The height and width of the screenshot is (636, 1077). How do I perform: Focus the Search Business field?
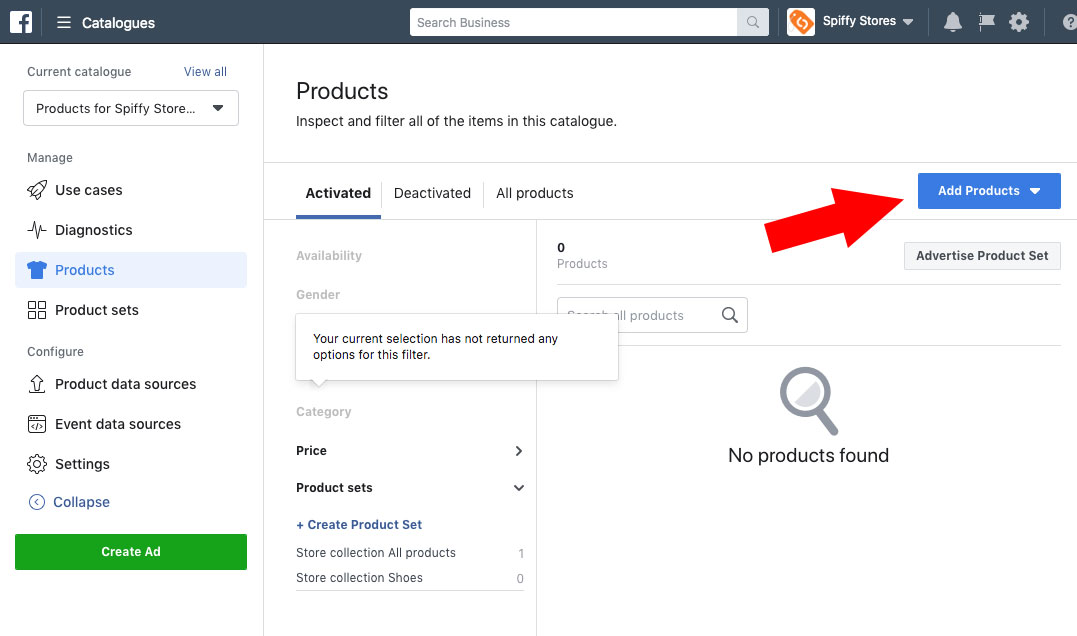click(x=574, y=22)
